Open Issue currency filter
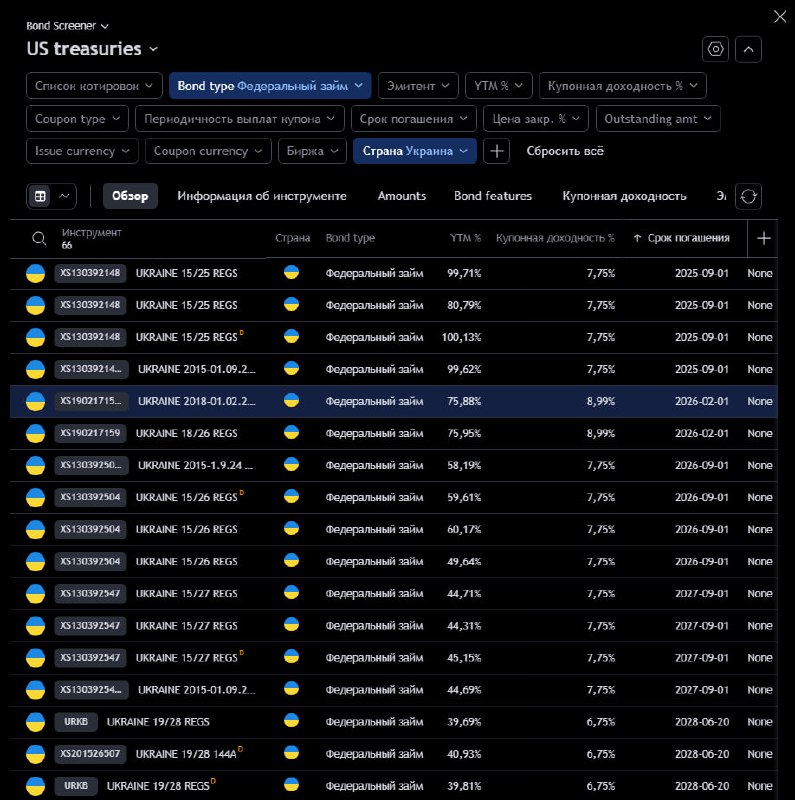Image resolution: width=795 pixels, height=800 pixels. 82,151
